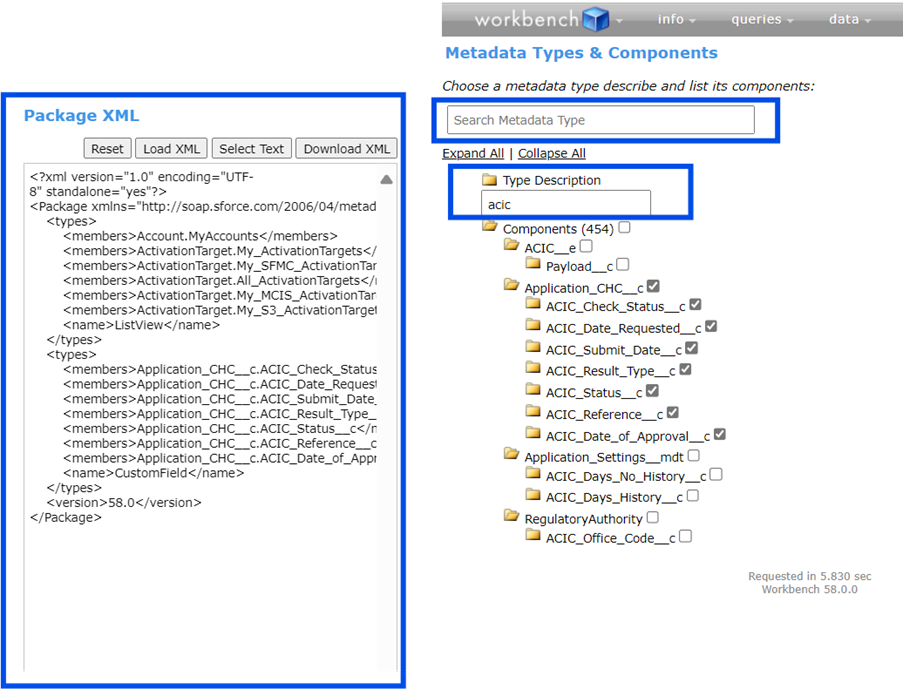Uncheck the ACIC_Result_Type__c checkbox
The height and width of the screenshot is (689, 903).
click(x=685, y=369)
